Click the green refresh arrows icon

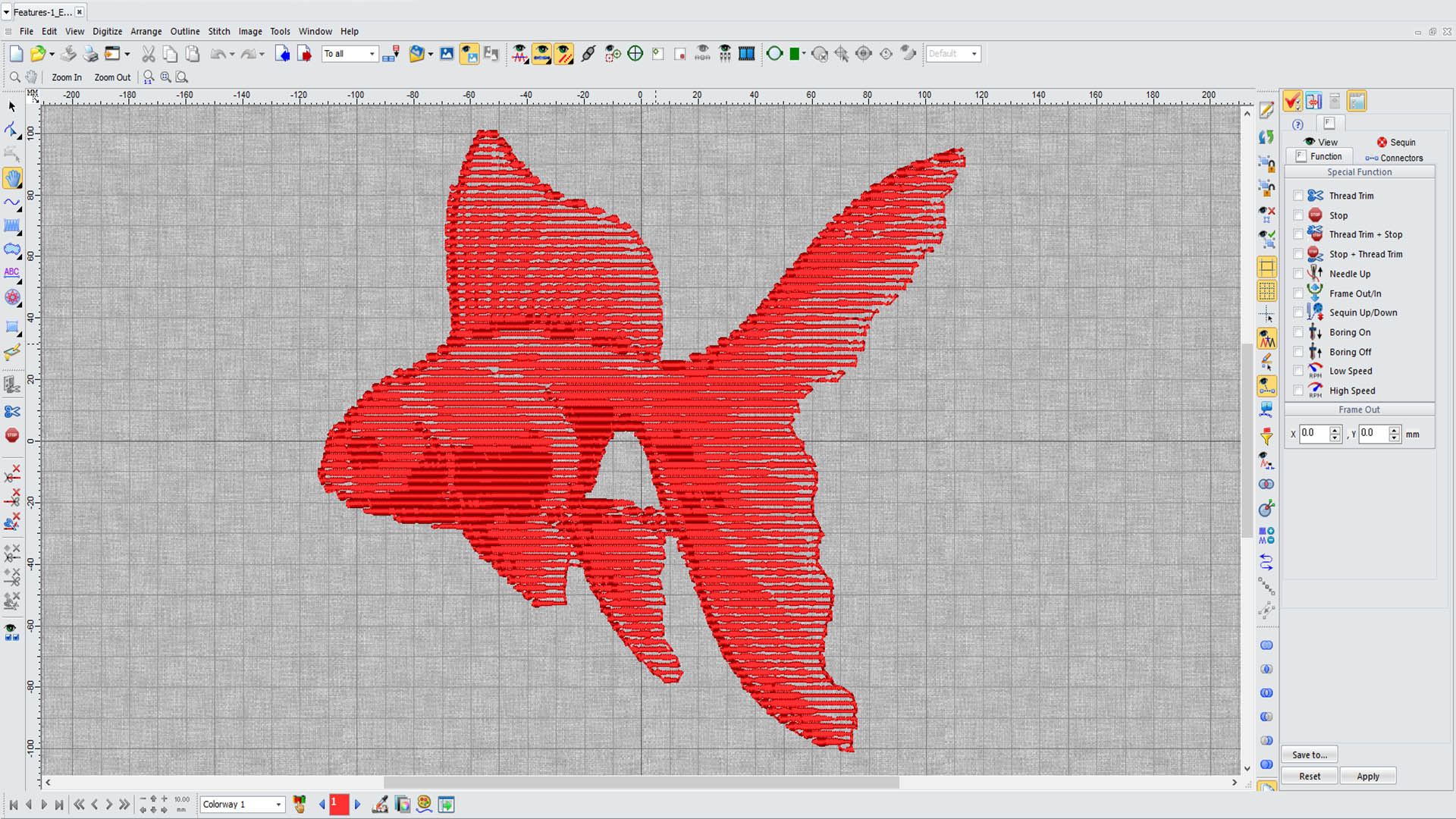pyautogui.click(x=1266, y=137)
